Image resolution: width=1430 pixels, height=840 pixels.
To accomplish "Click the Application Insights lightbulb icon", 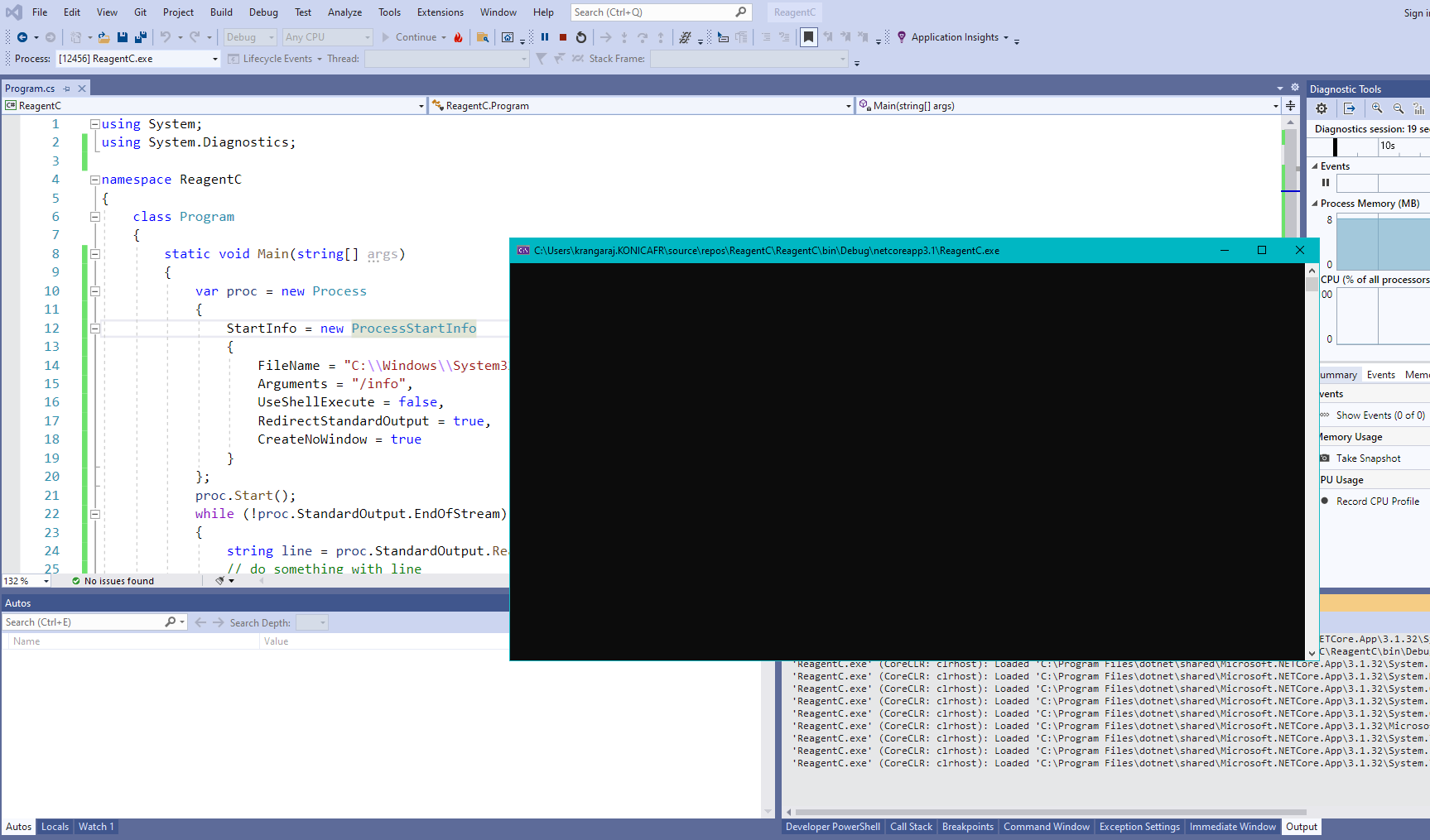I will [902, 37].
